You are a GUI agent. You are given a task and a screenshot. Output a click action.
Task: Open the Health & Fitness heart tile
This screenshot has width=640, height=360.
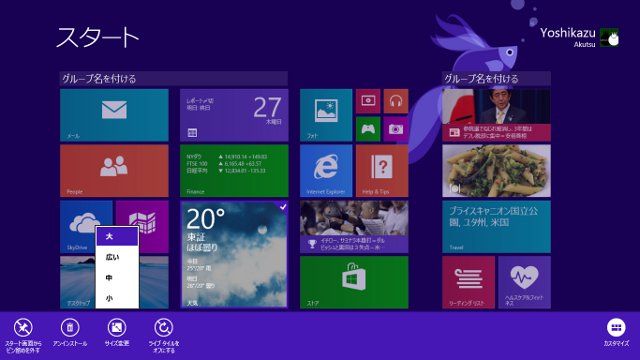tap(524, 282)
